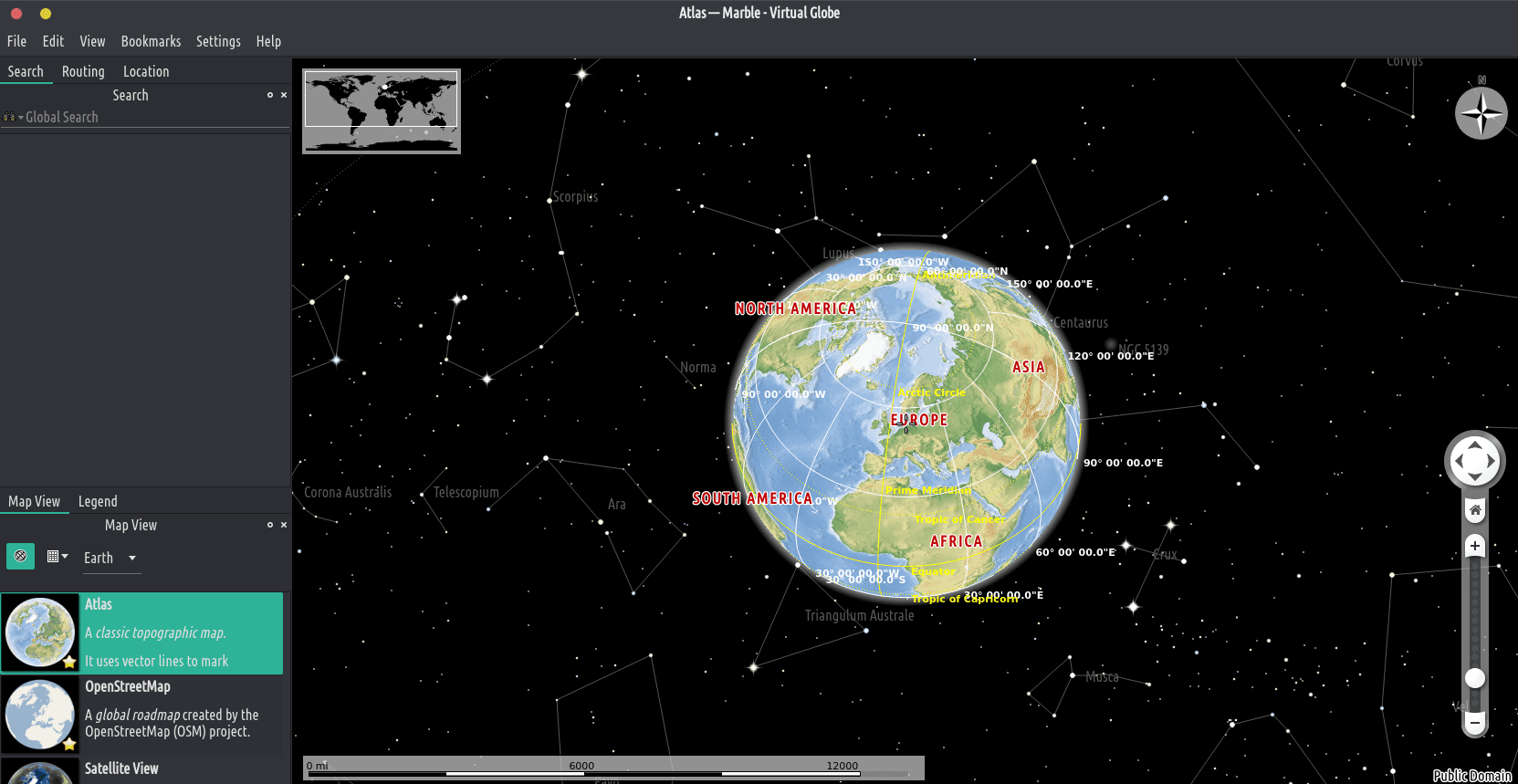Switch to the Routing tab
1518x784 pixels.
click(83, 71)
